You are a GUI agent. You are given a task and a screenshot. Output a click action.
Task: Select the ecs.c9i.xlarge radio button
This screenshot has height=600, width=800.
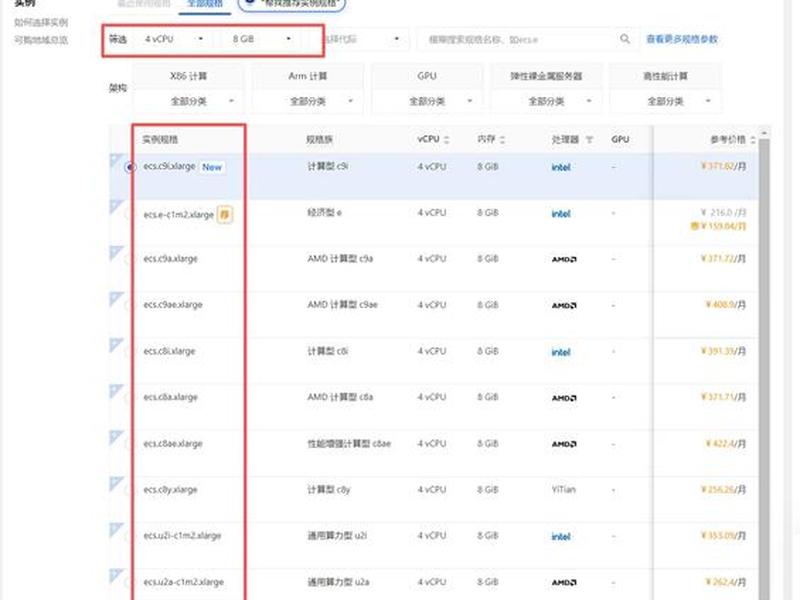tap(130, 167)
